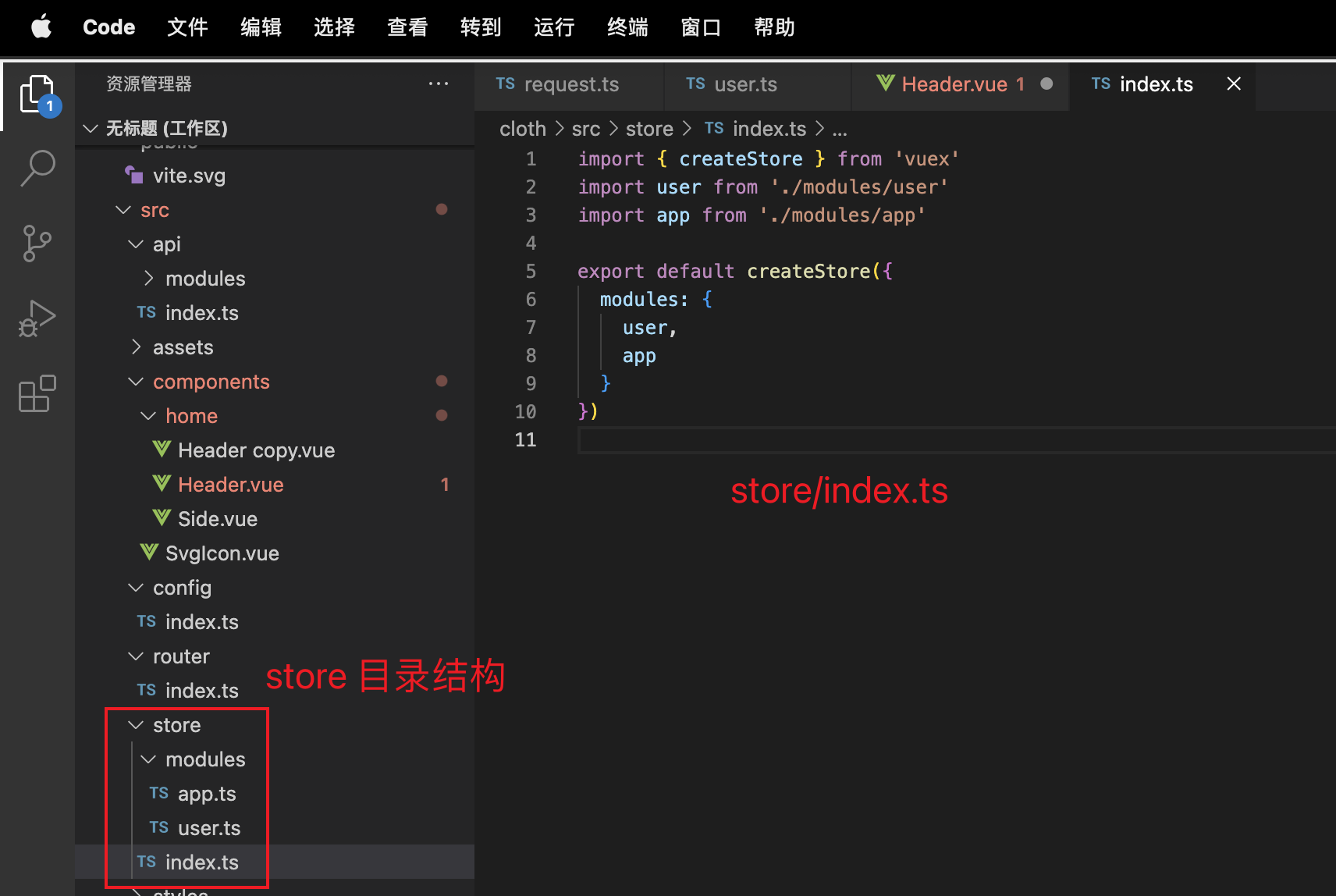Collapse the workspace 无标题 (工作区) section
1336x896 pixels.
click(x=91, y=128)
